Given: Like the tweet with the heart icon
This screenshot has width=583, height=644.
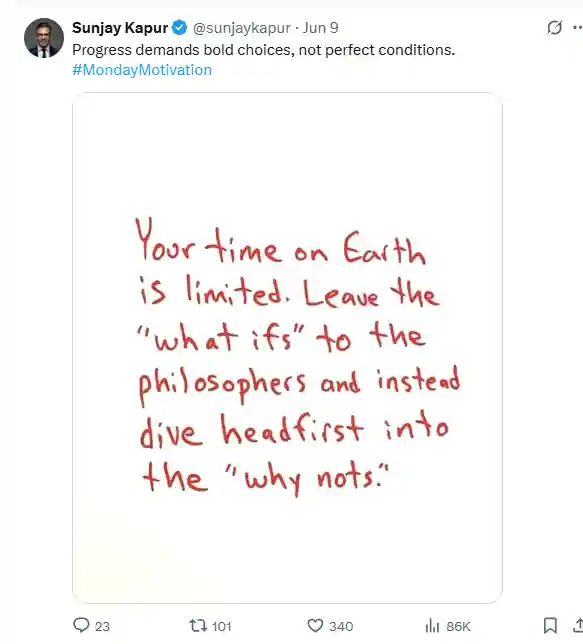Looking at the screenshot, I should click(315, 626).
